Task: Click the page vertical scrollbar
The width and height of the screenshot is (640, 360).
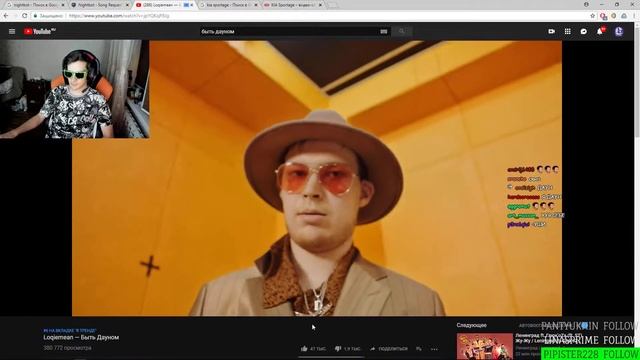Action: 637,82
